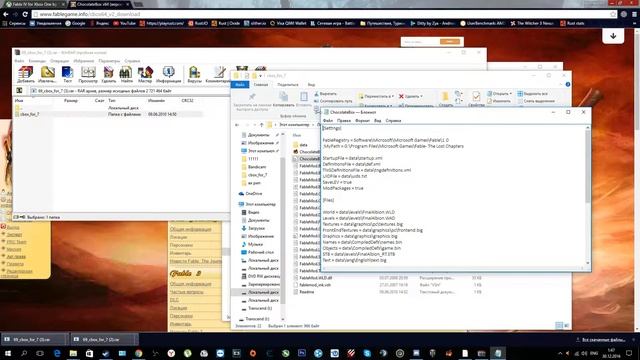
Task: Open the Справка menu in Notepad
Action: coord(393,121)
